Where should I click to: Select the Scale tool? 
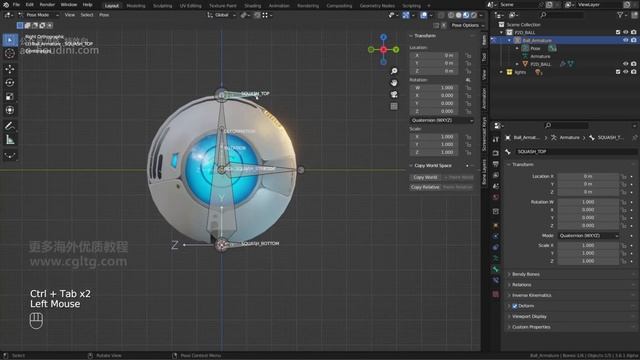pyautogui.click(x=10, y=96)
